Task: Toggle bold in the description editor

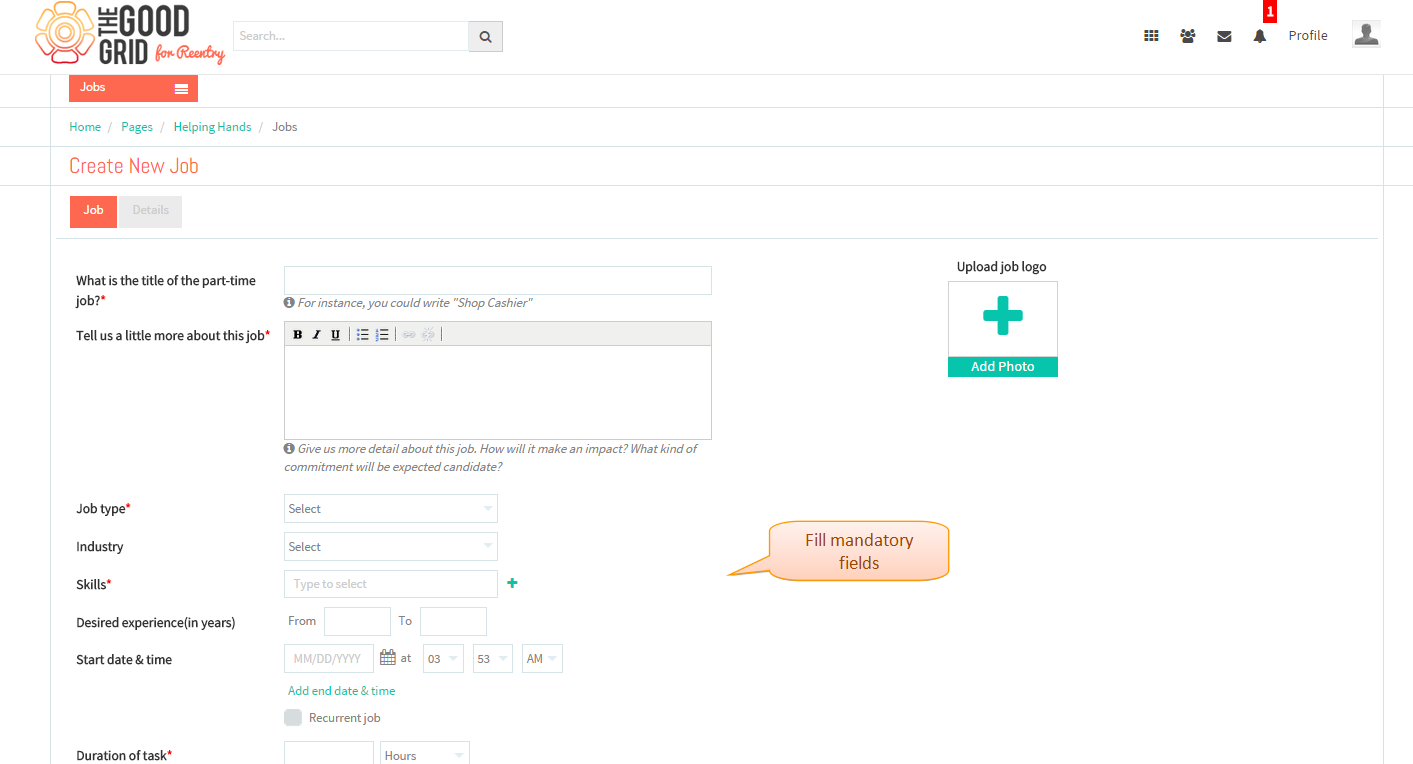Action: coord(298,334)
